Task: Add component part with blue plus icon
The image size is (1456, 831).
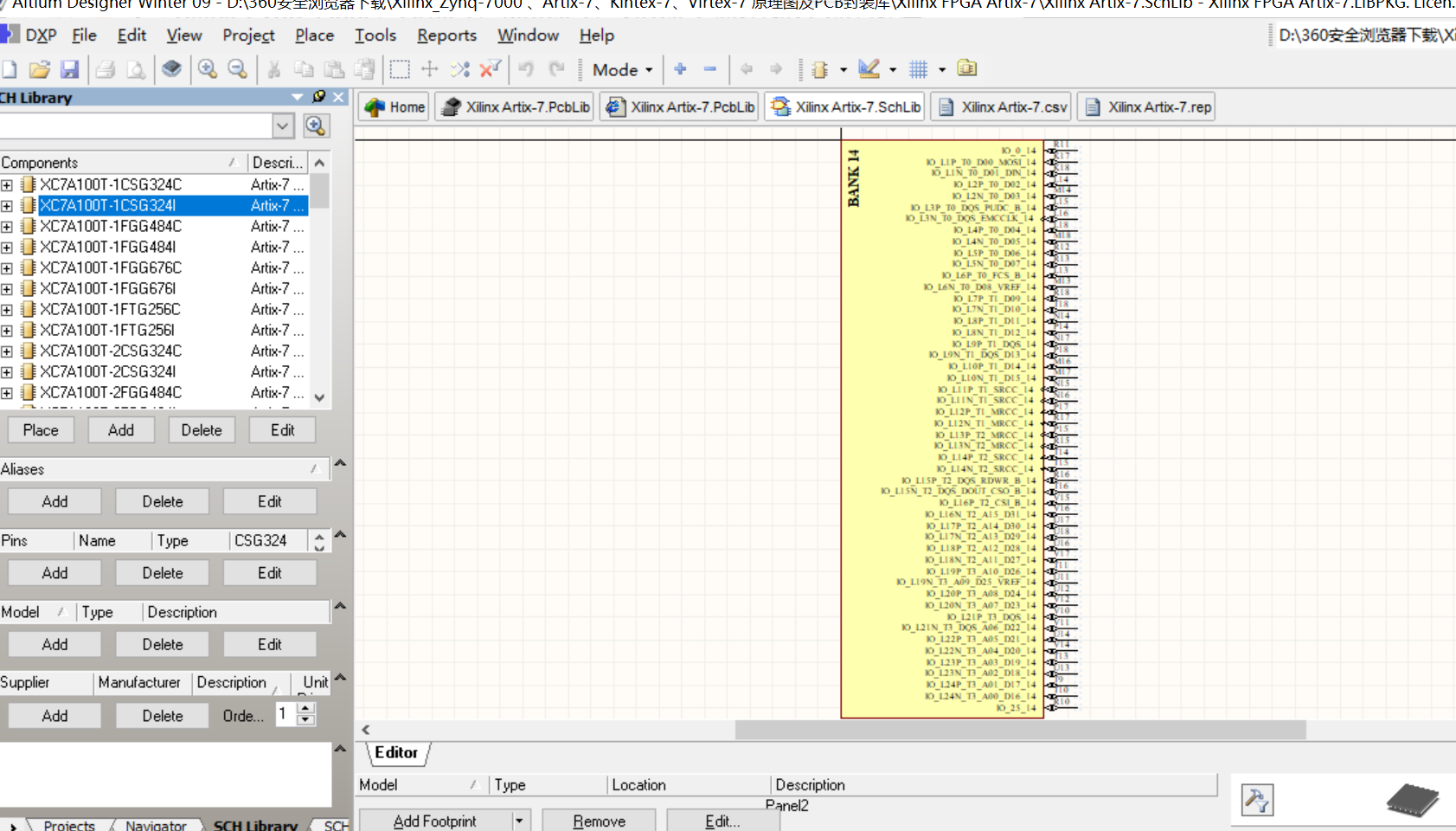Action: click(680, 69)
